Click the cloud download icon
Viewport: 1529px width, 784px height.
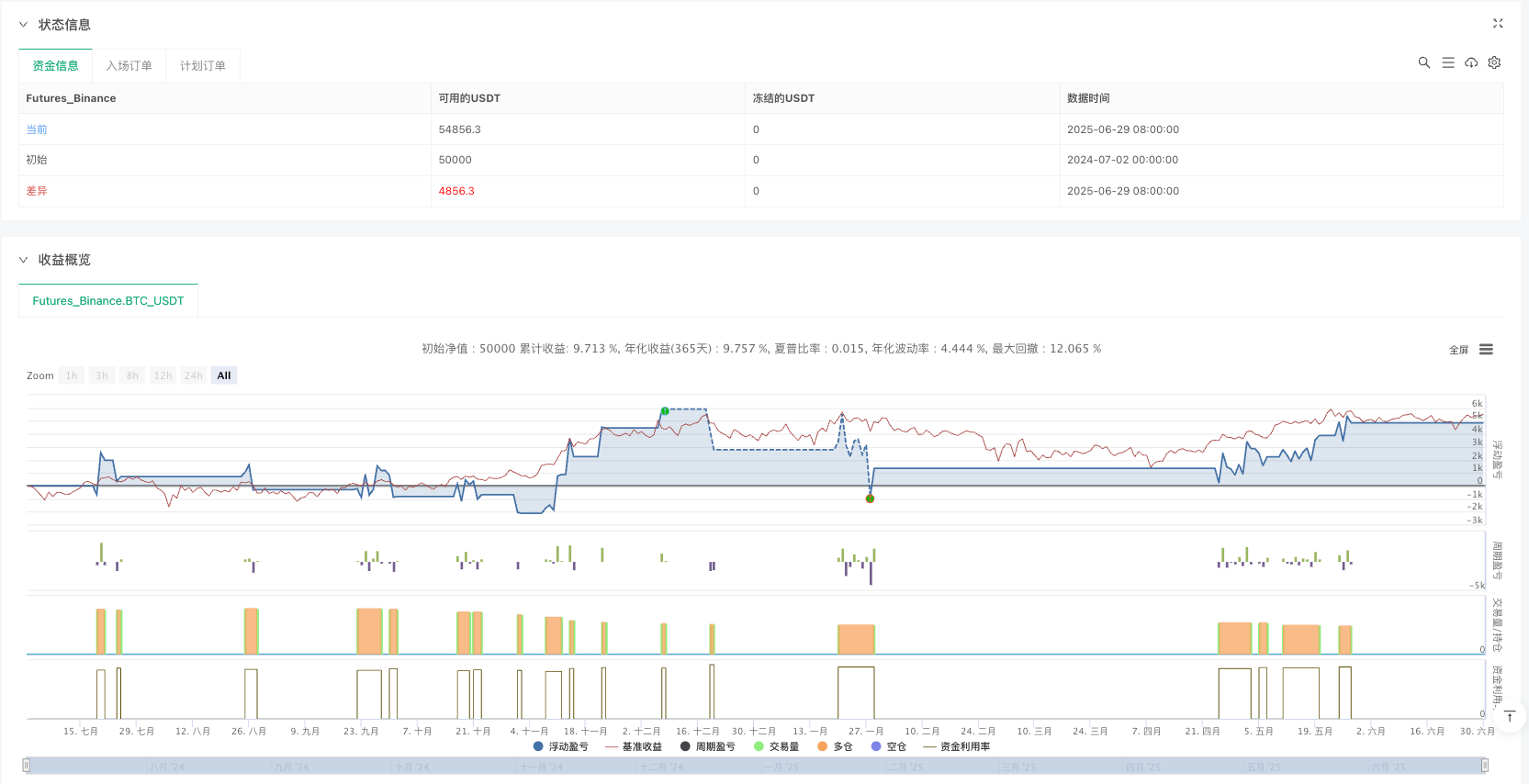click(1471, 62)
